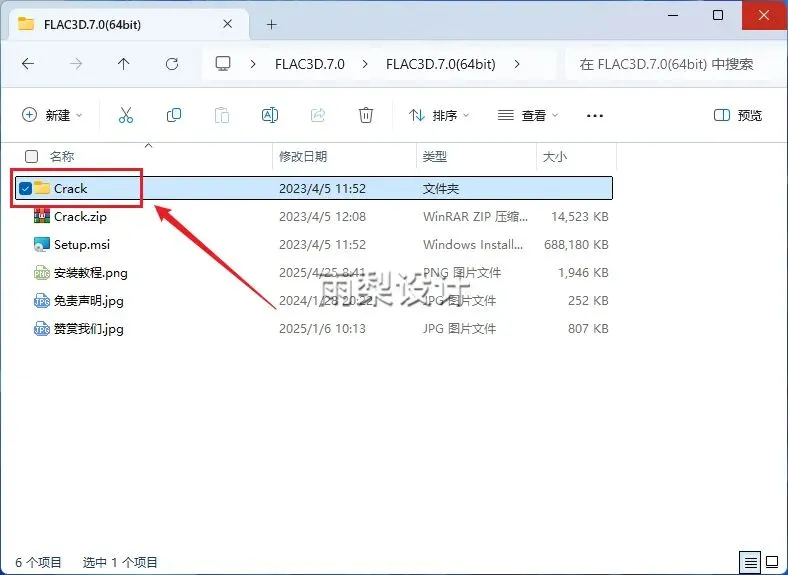Click the 赞赏我们.jpg file icon
The height and width of the screenshot is (575, 788).
42,329
